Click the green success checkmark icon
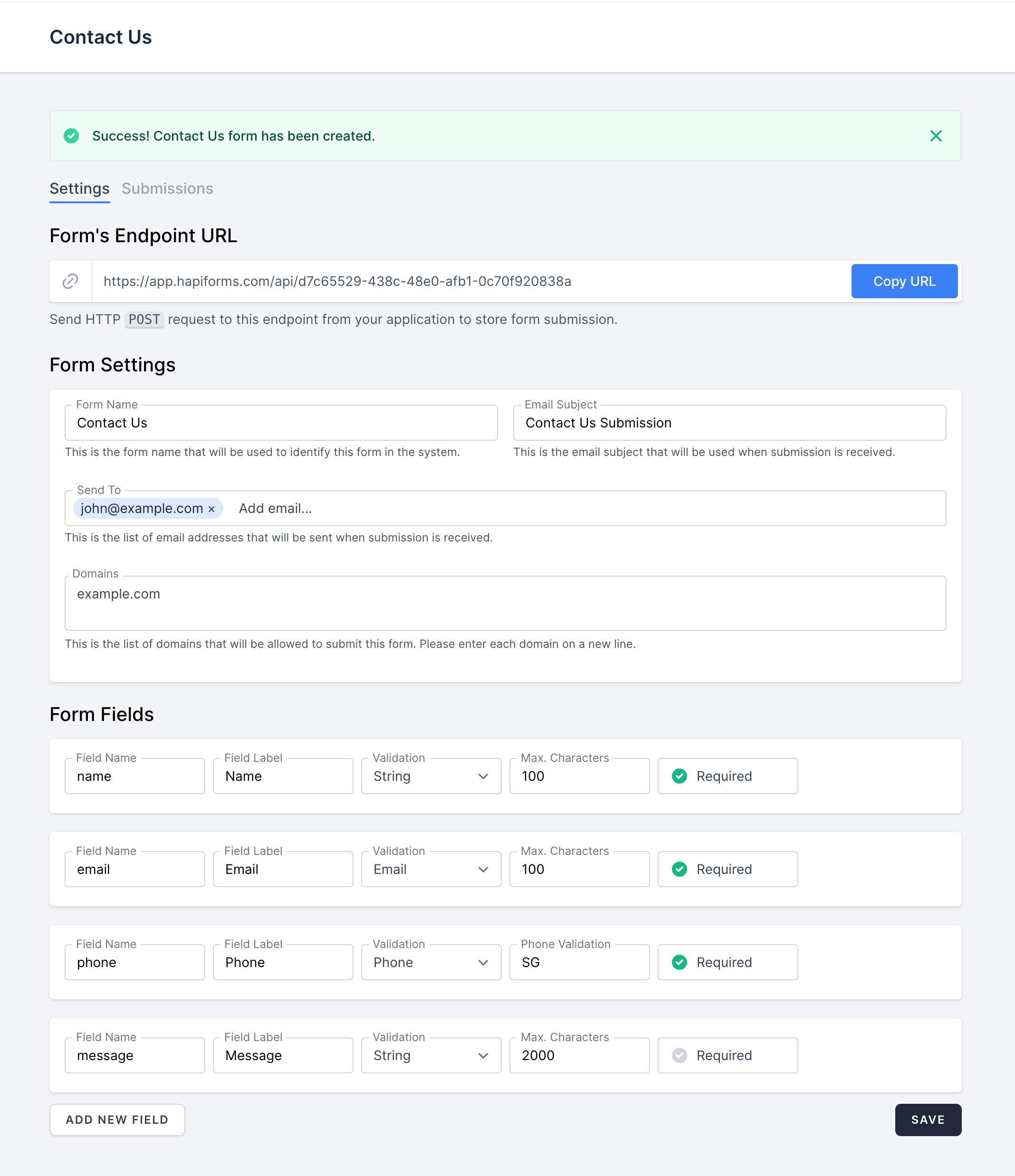 click(72, 136)
